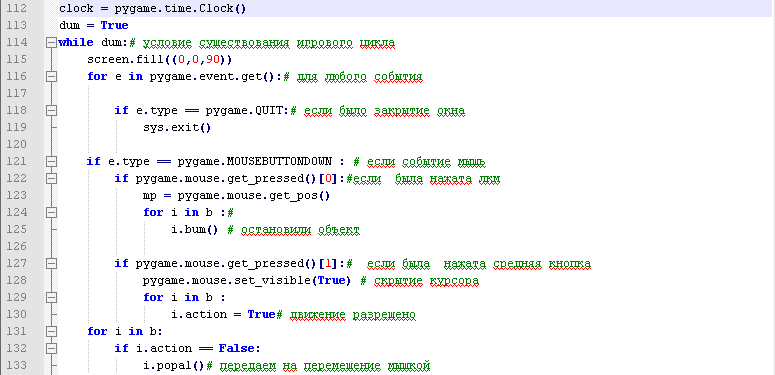Image resolution: width=775 pixels, height=375 pixels.
Task: Click the i.bum() call in code
Action: [x=194, y=230]
